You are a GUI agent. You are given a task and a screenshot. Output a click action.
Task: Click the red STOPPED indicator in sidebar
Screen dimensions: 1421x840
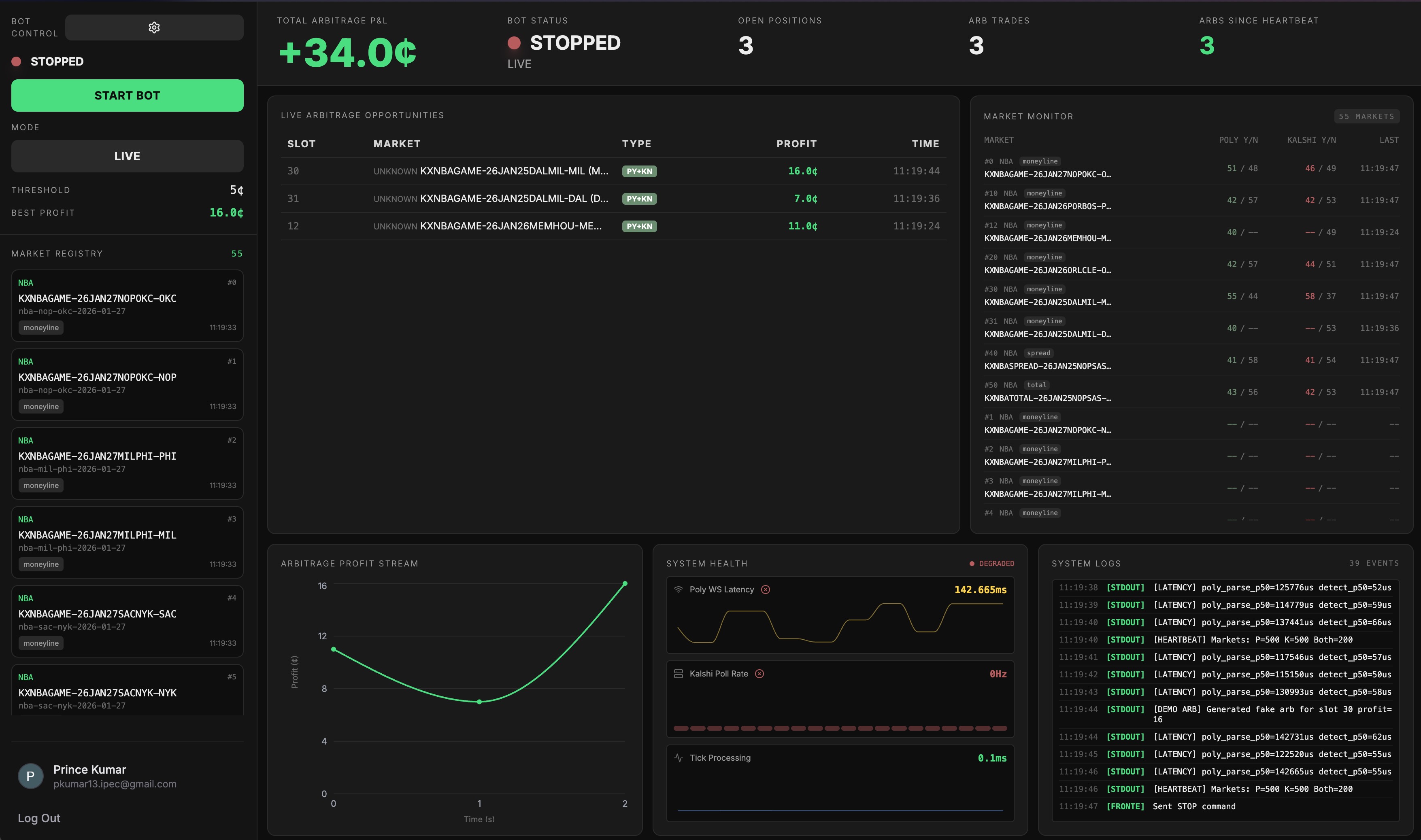tap(17, 61)
